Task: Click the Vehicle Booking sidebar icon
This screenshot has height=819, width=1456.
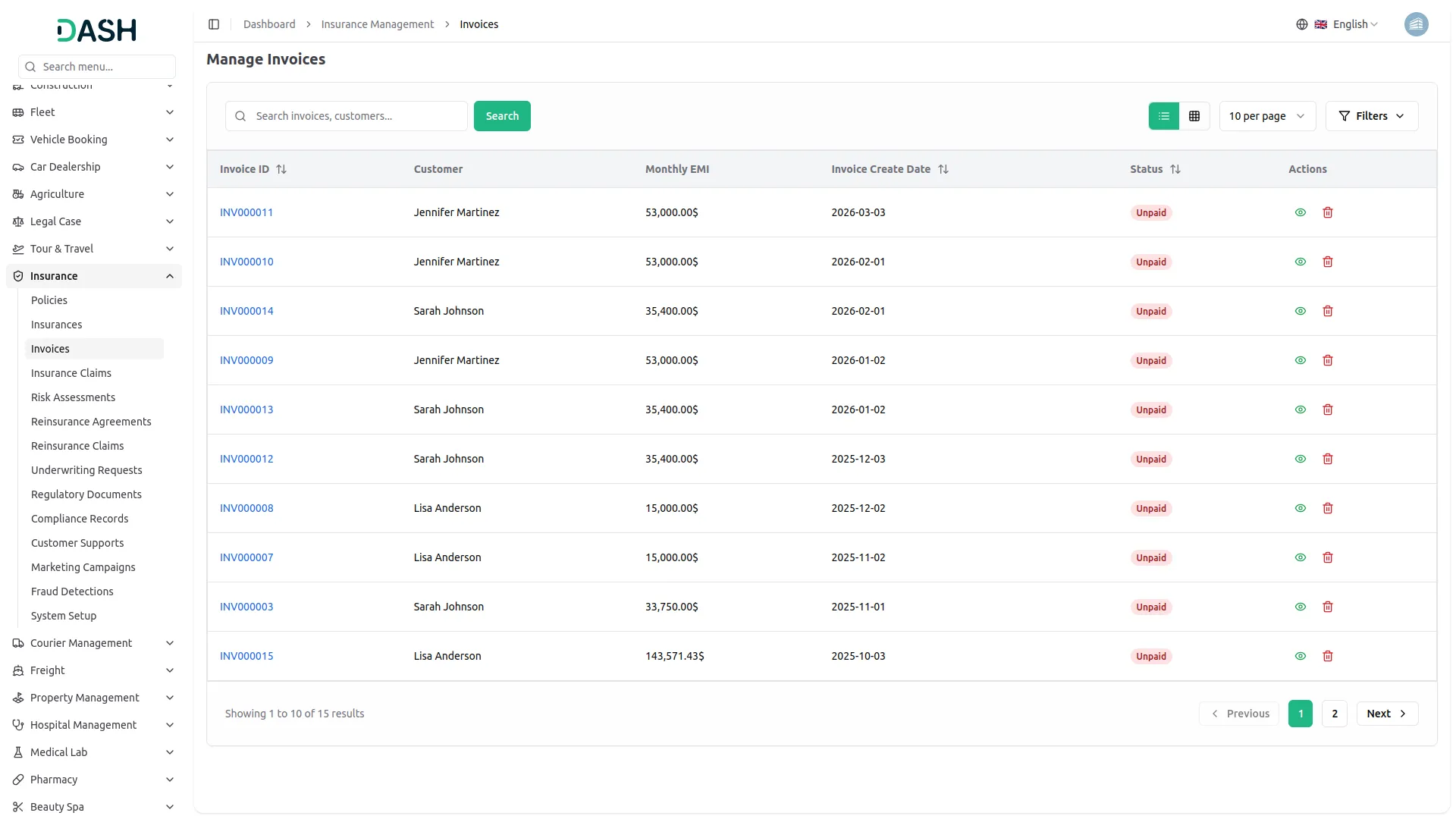Action: coord(18,140)
